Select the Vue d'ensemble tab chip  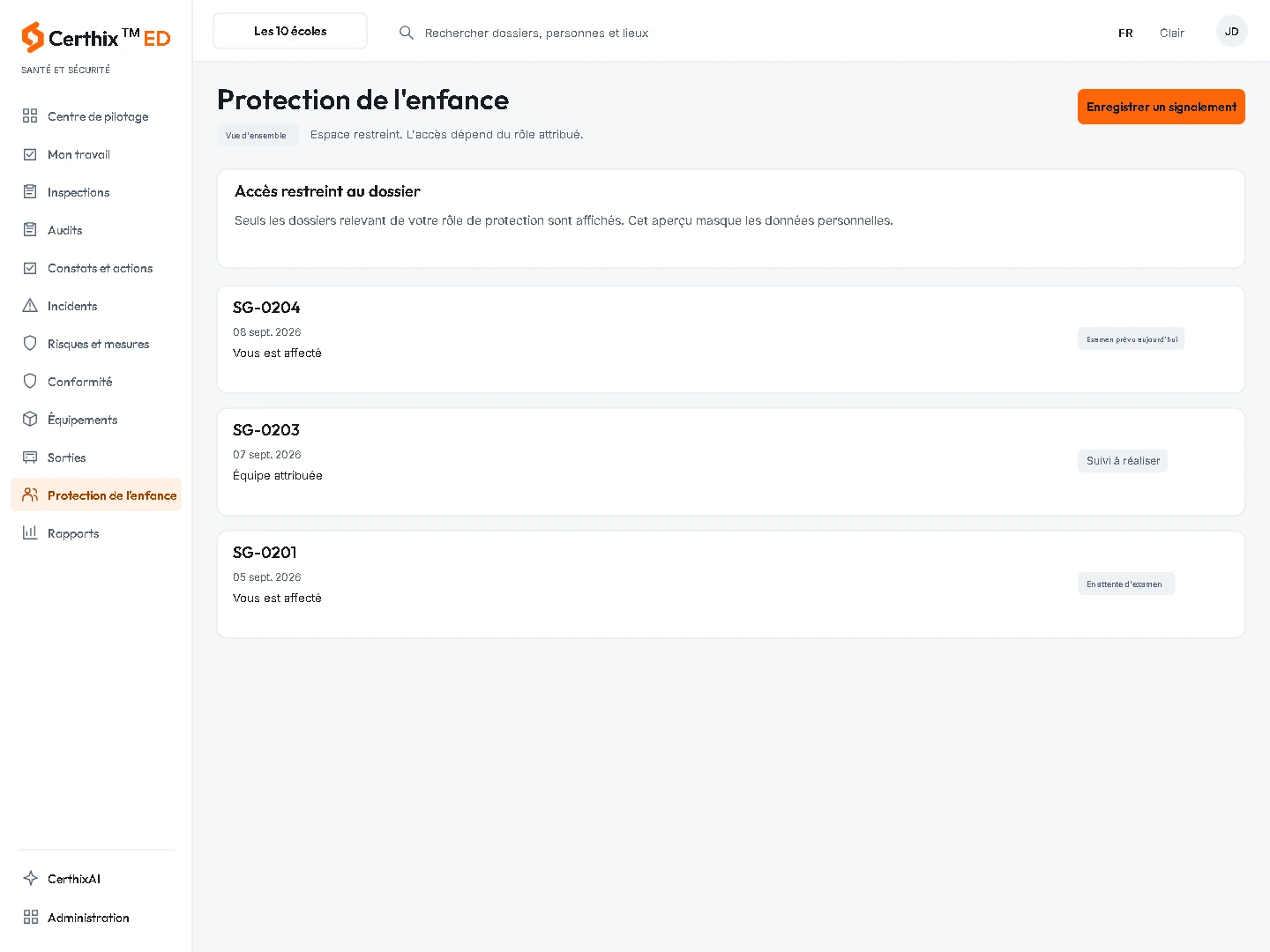[257, 135]
